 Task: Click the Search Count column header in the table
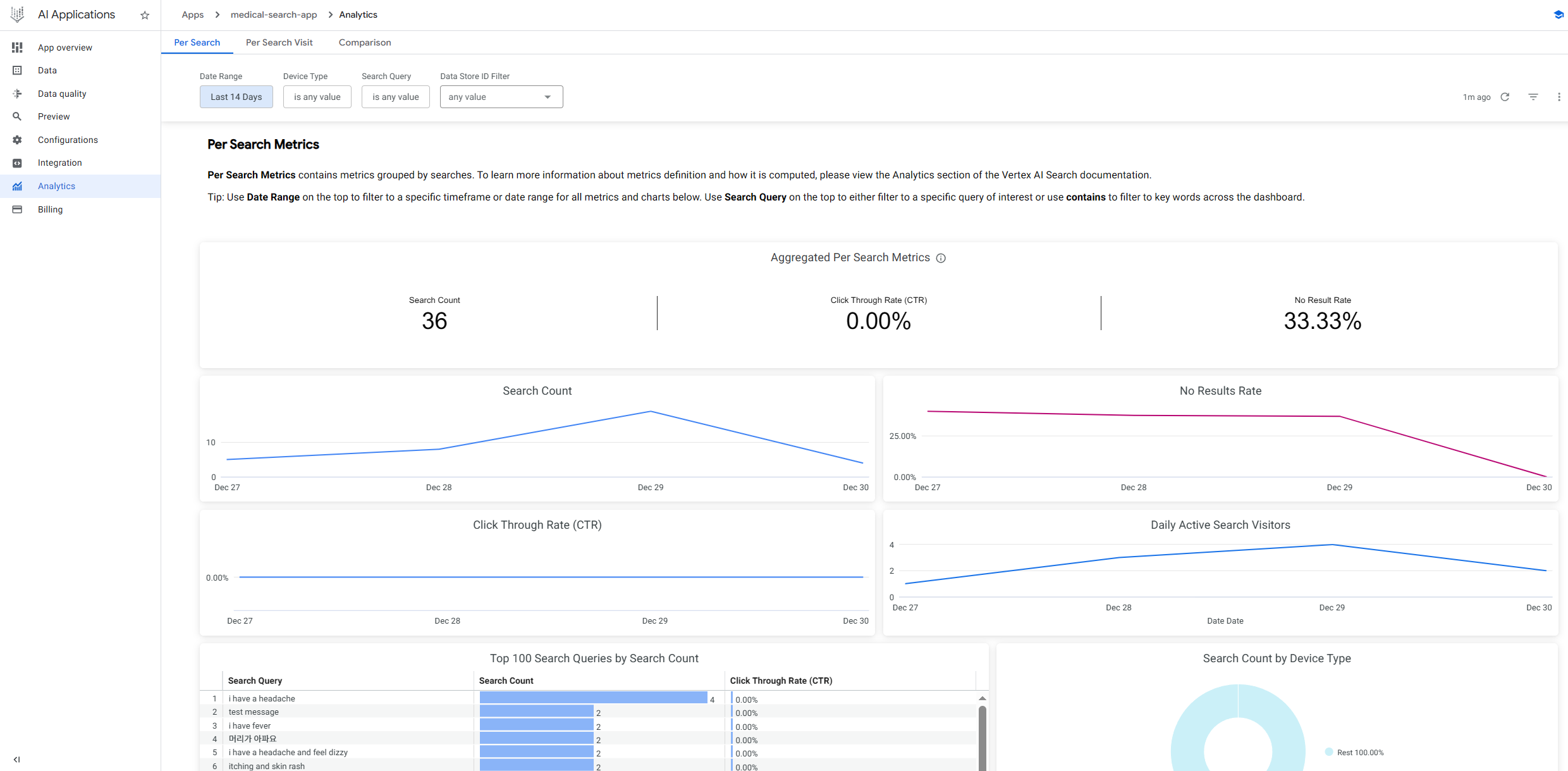(x=506, y=681)
